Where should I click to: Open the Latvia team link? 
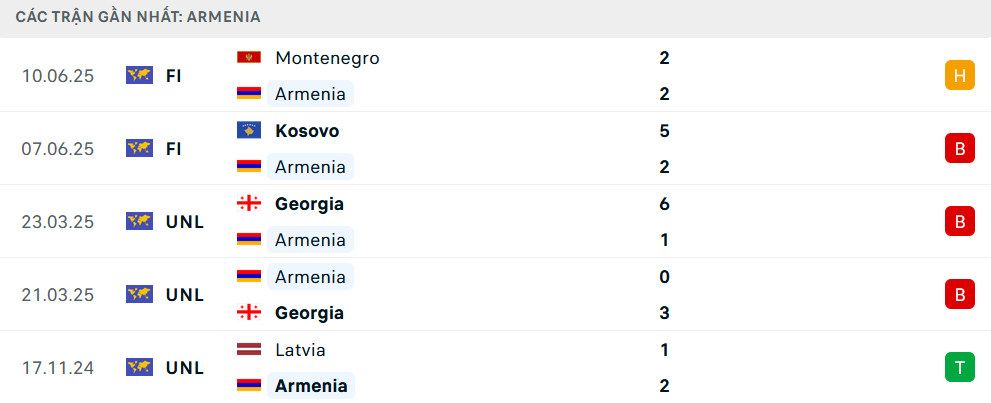300,350
